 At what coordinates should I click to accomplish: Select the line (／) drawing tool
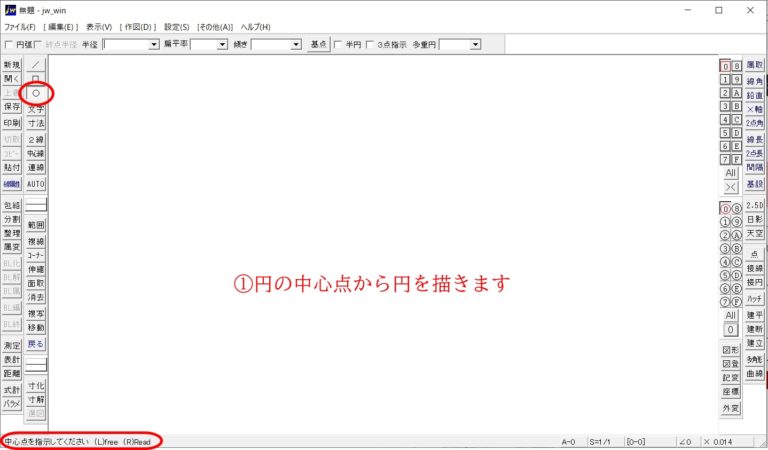[x=36, y=65]
